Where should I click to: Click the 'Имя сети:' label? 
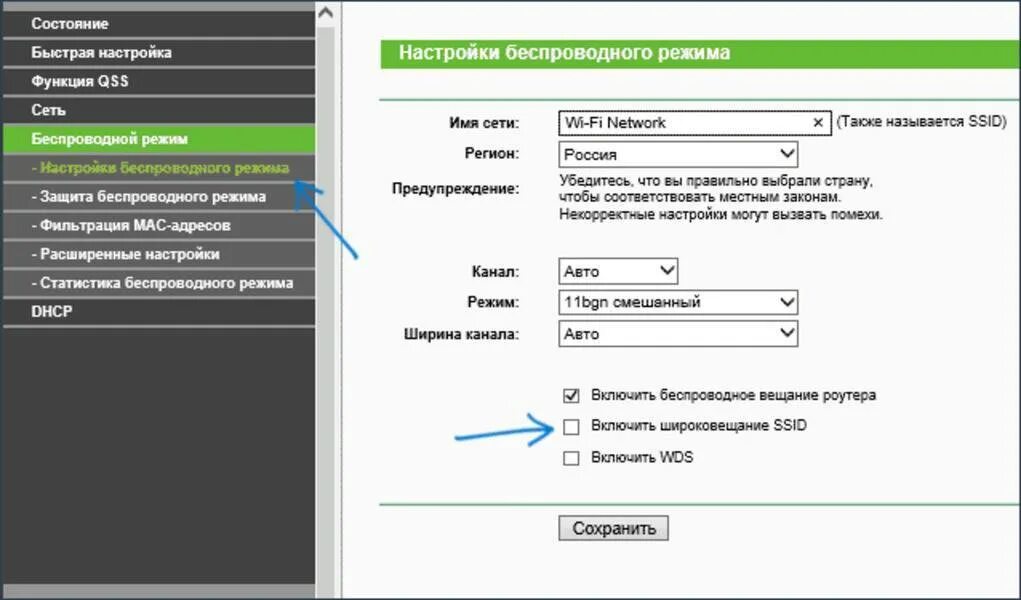484,122
